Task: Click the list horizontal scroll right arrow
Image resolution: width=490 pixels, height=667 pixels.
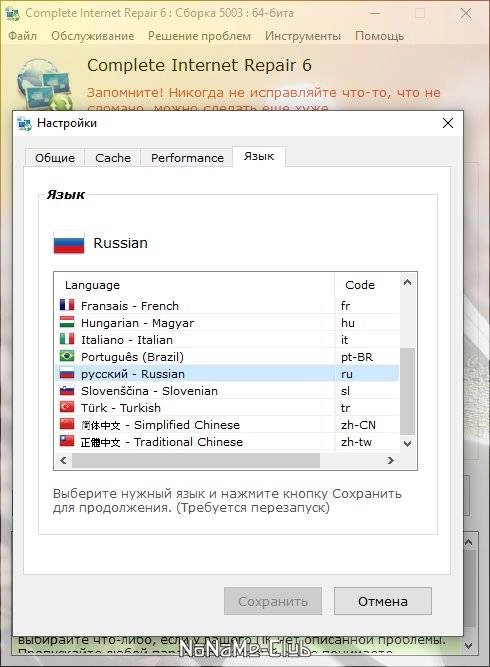Action: (390, 460)
